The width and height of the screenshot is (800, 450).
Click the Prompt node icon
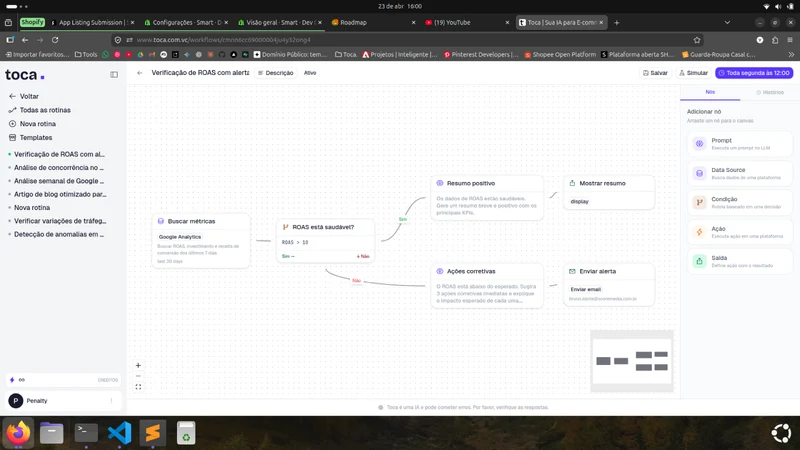(x=699, y=144)
